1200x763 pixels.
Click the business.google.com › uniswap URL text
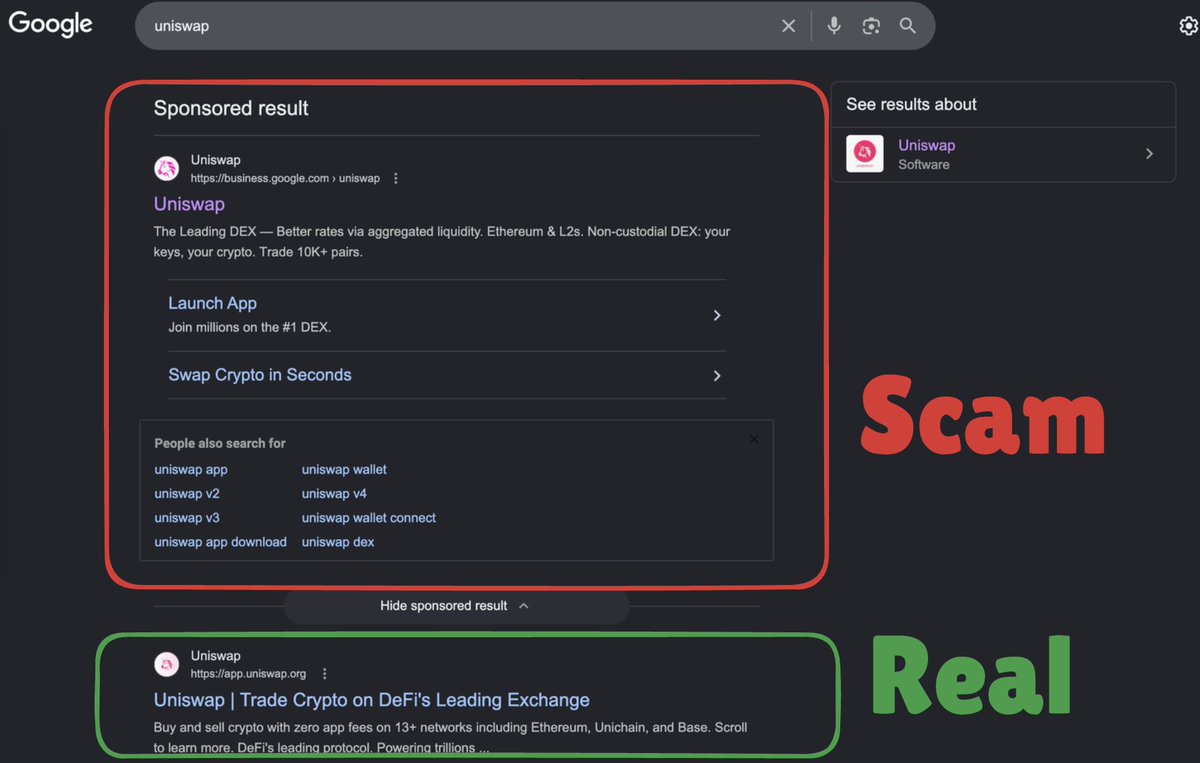tap(285, 178)
